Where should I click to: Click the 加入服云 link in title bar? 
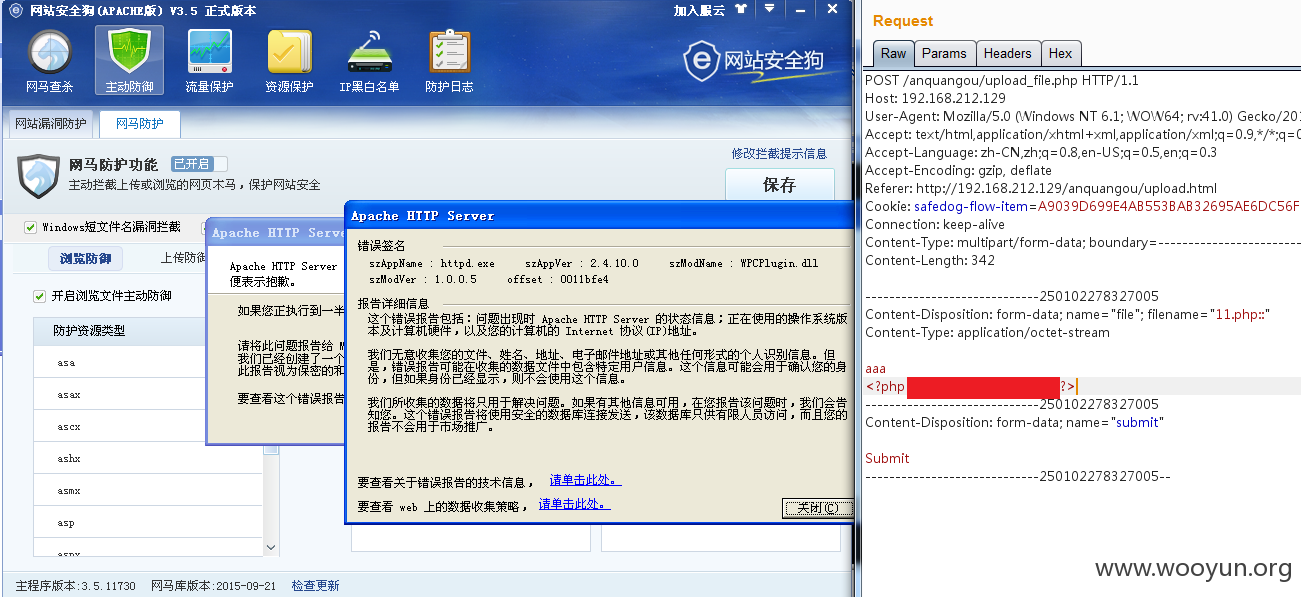click(699, 10)
